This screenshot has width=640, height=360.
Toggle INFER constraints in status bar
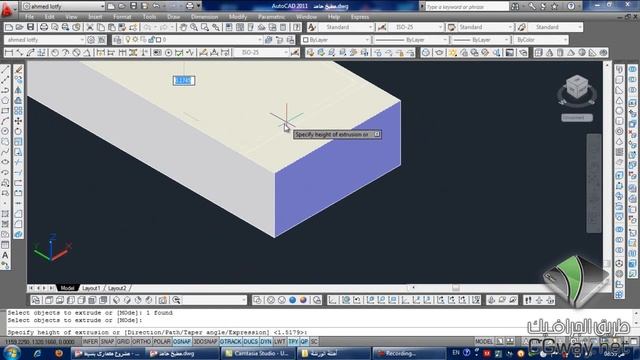[90, 342]
